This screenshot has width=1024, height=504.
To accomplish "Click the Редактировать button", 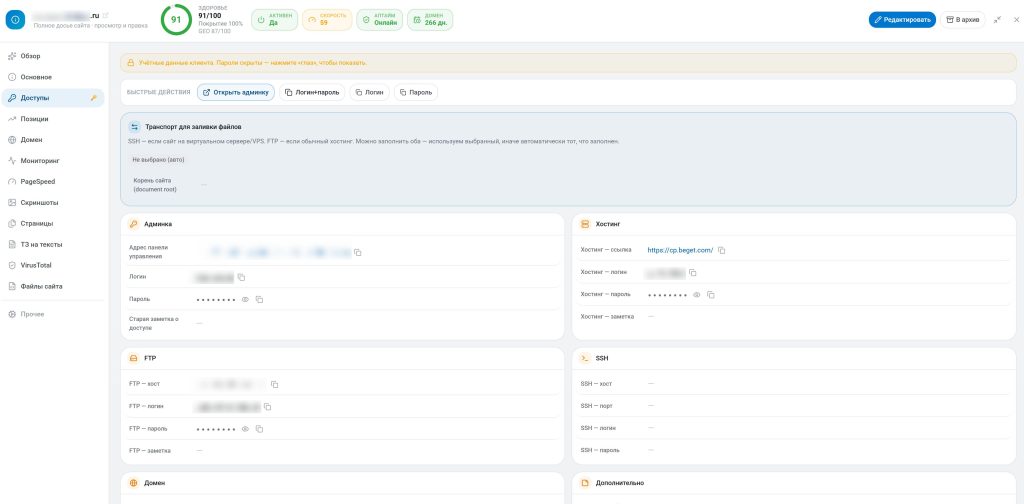I will coord(902,20).
